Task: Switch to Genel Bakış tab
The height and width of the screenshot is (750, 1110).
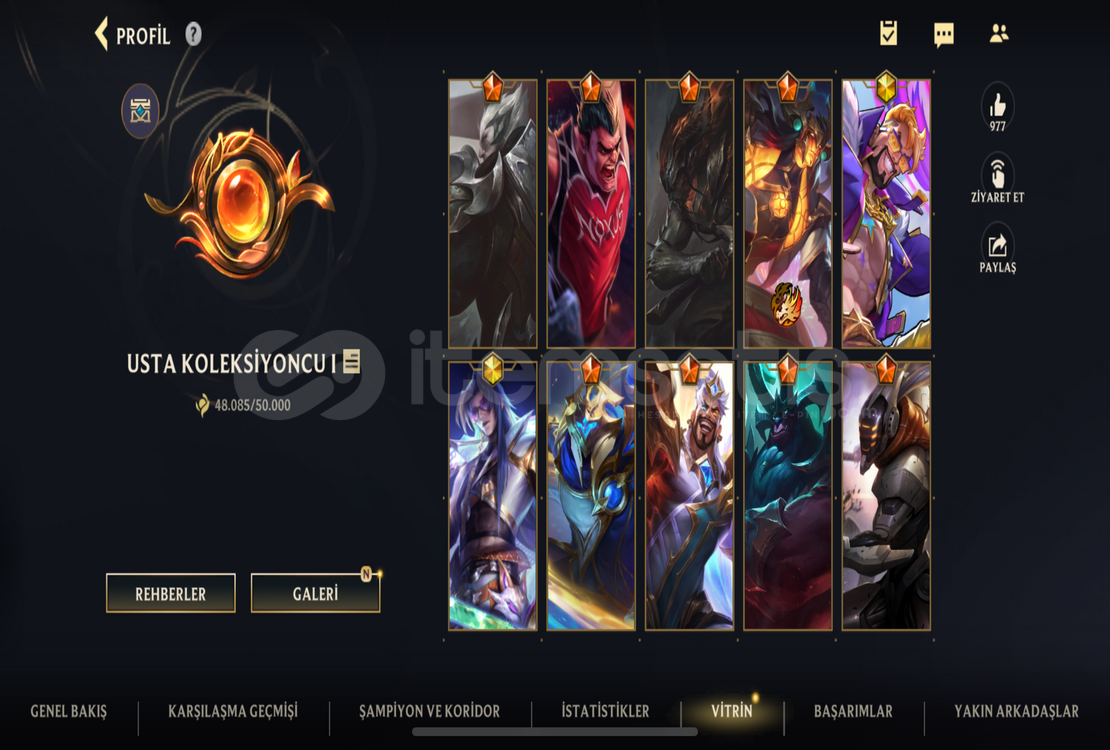Action: (x=69, y=711)
